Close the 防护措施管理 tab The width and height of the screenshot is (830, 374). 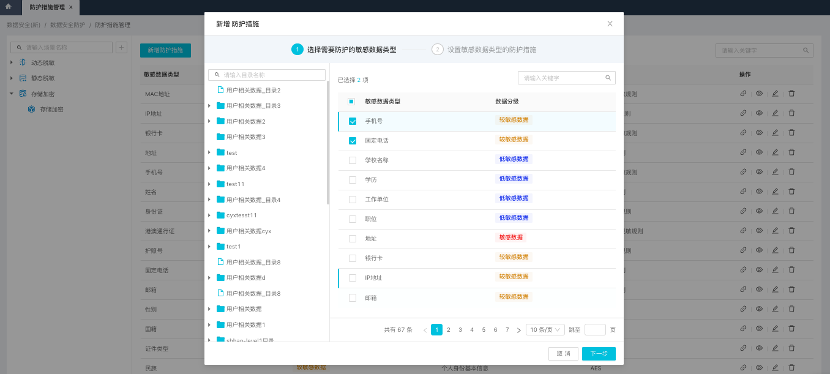71,7
